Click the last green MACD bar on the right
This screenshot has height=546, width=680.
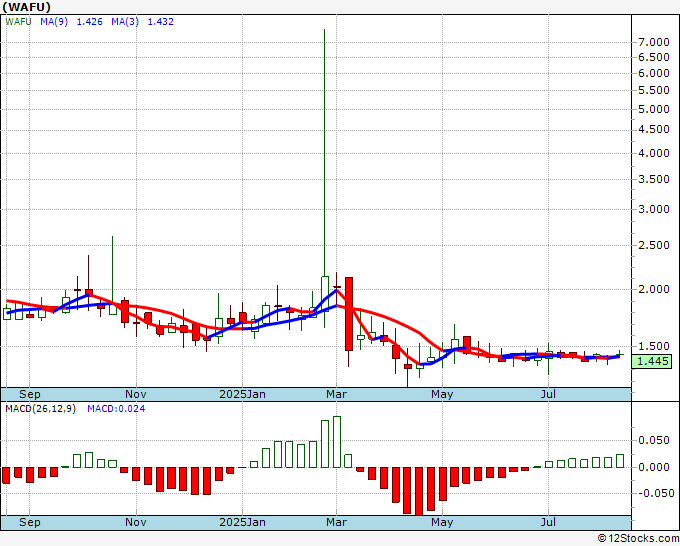click(620, 461)
